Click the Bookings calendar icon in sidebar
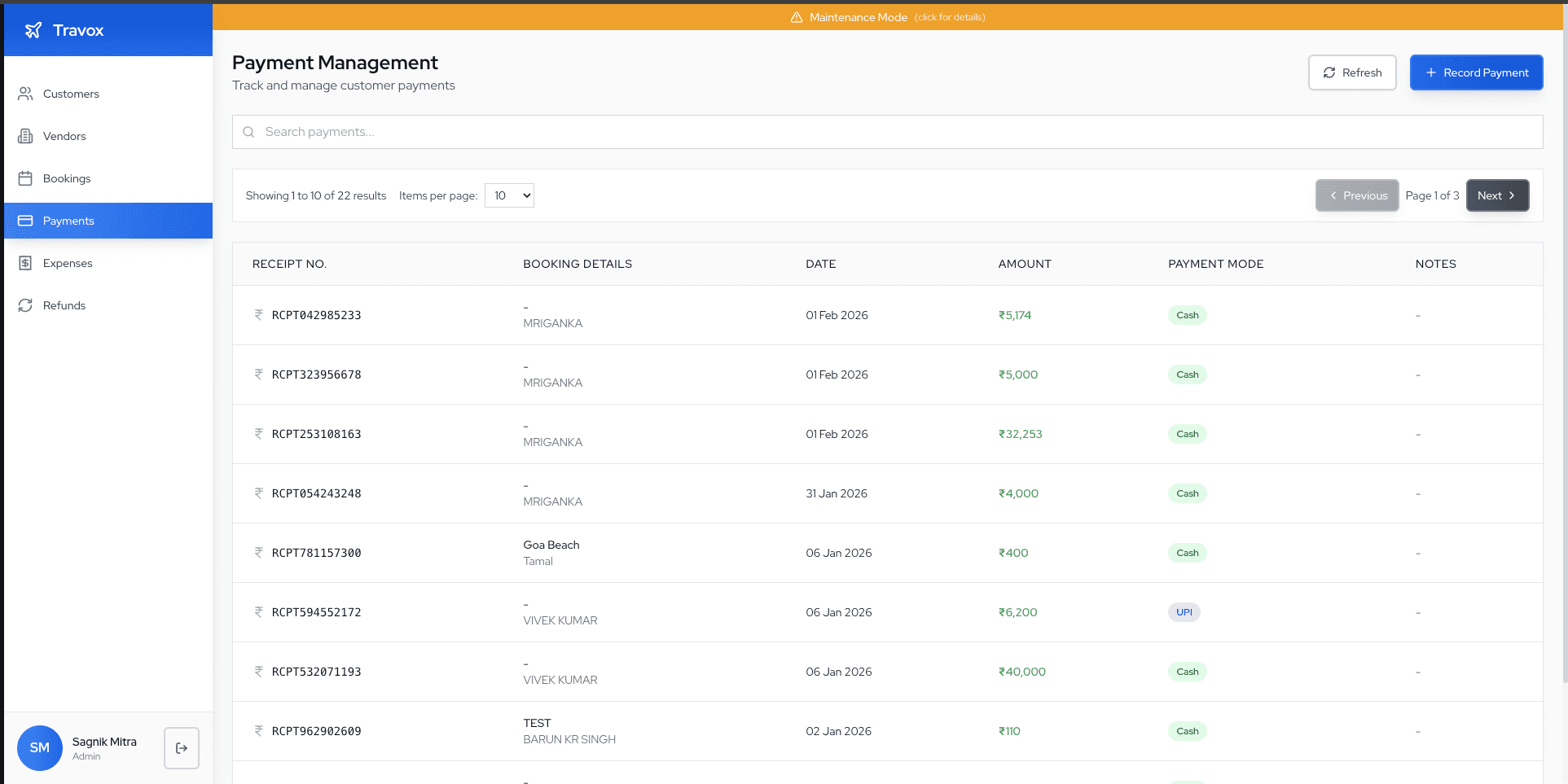The image size is (1568, 784). 25,178
